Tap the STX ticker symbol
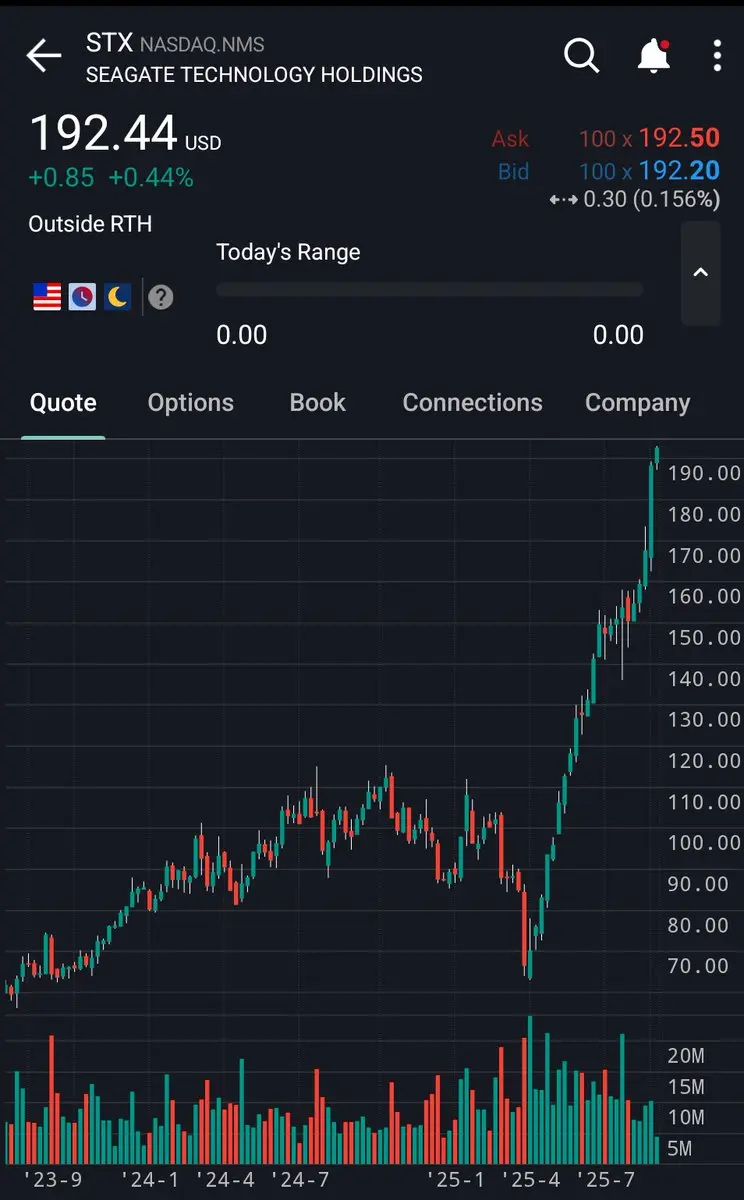The height and width of the screenshot is (1200, 744). [x=110, y=43]
